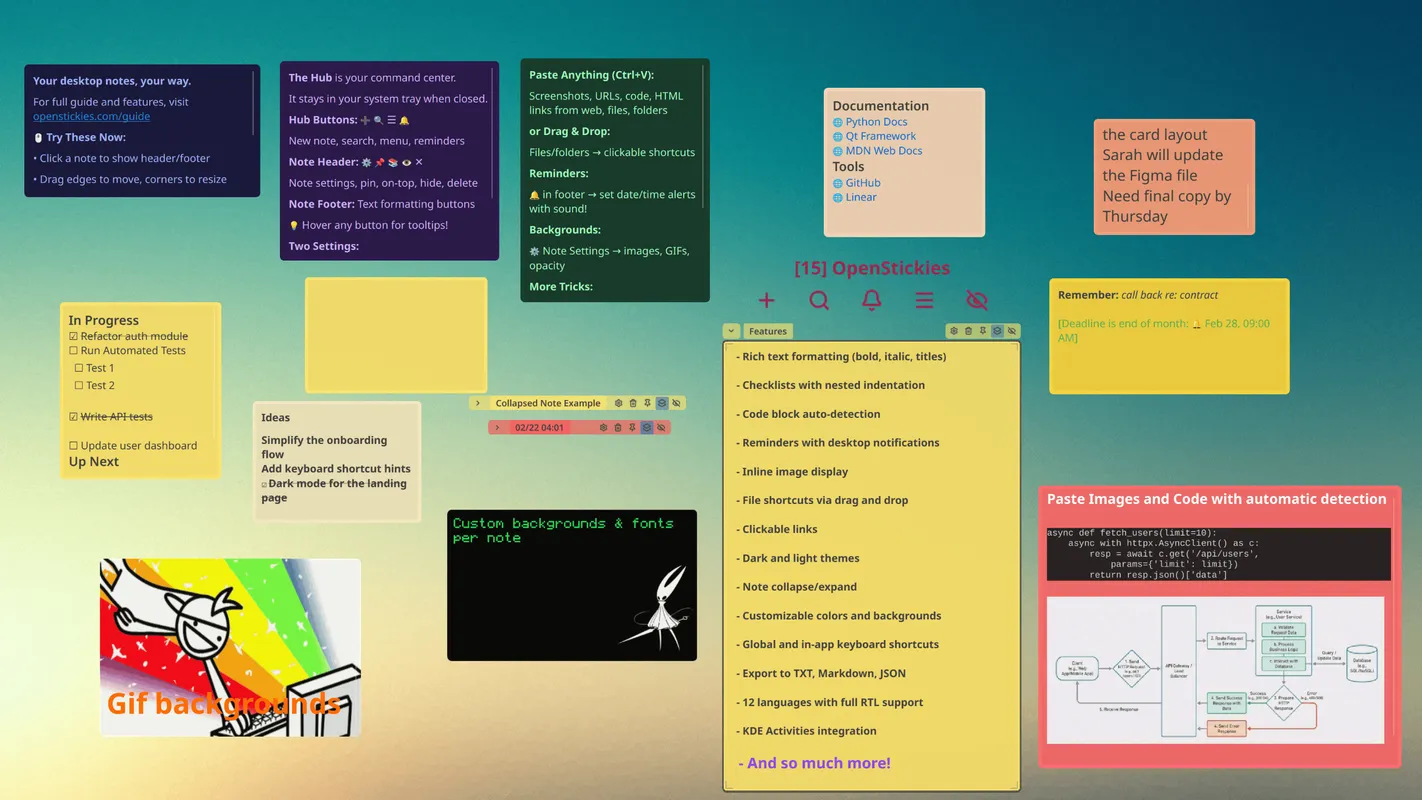Hide all notes with the eye-slash icon

coord(977,300)
